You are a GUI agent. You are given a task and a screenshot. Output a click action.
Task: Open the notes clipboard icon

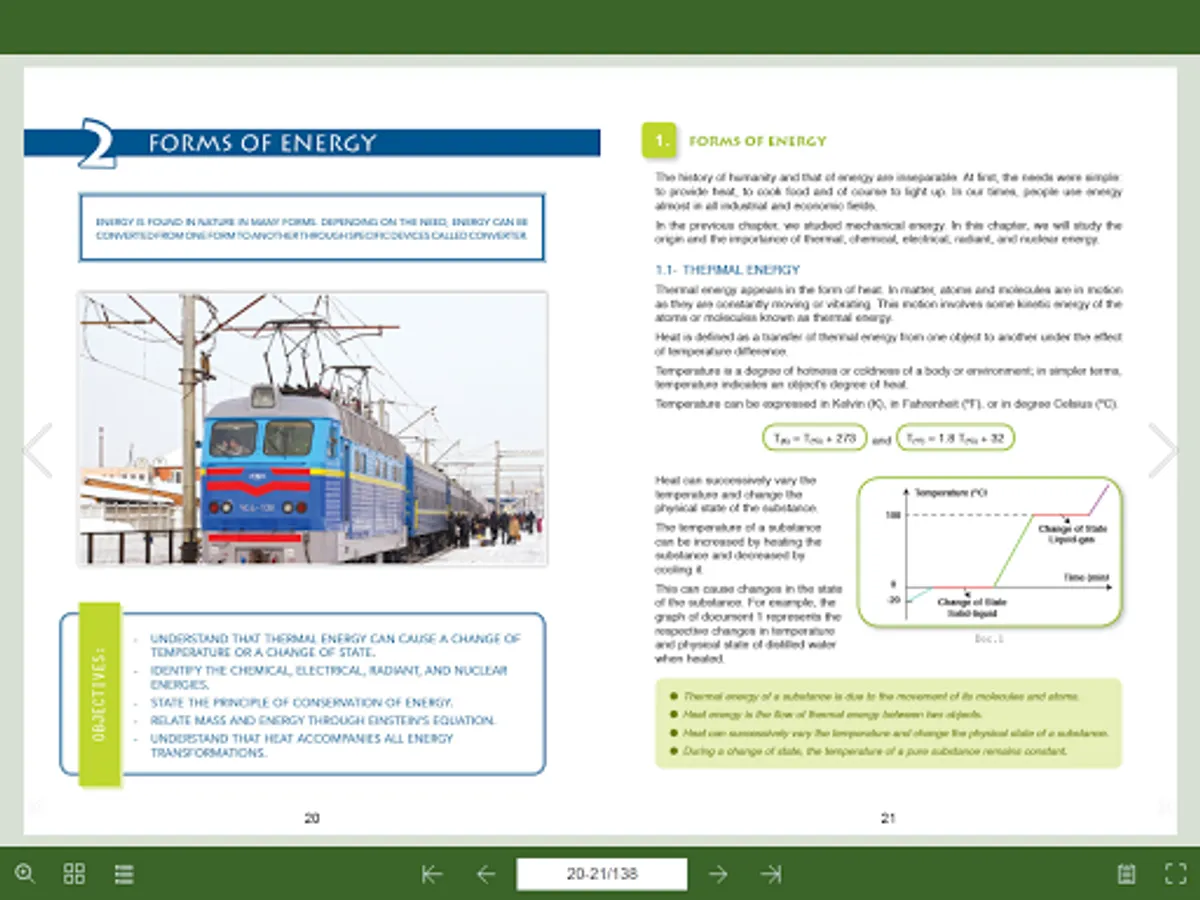pyautogui.click(x=1126, y=873)
